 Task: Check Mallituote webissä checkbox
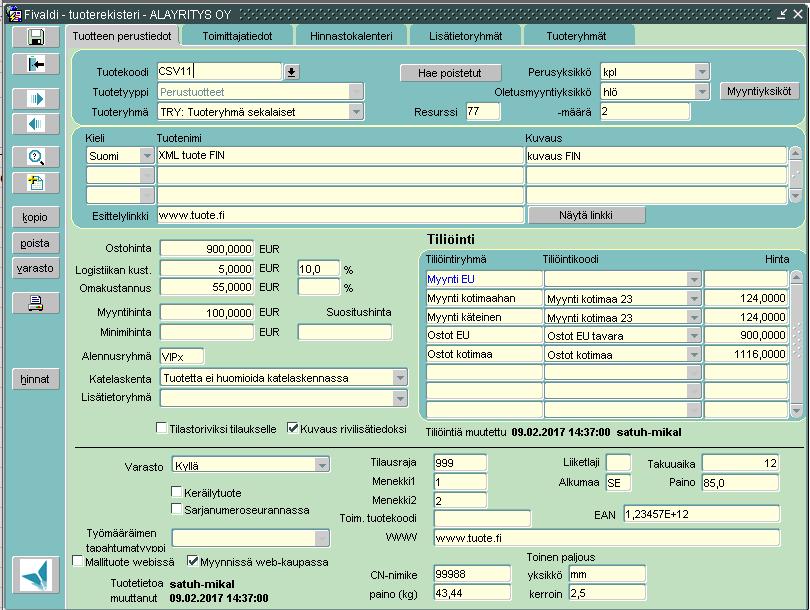pos(77,561)
